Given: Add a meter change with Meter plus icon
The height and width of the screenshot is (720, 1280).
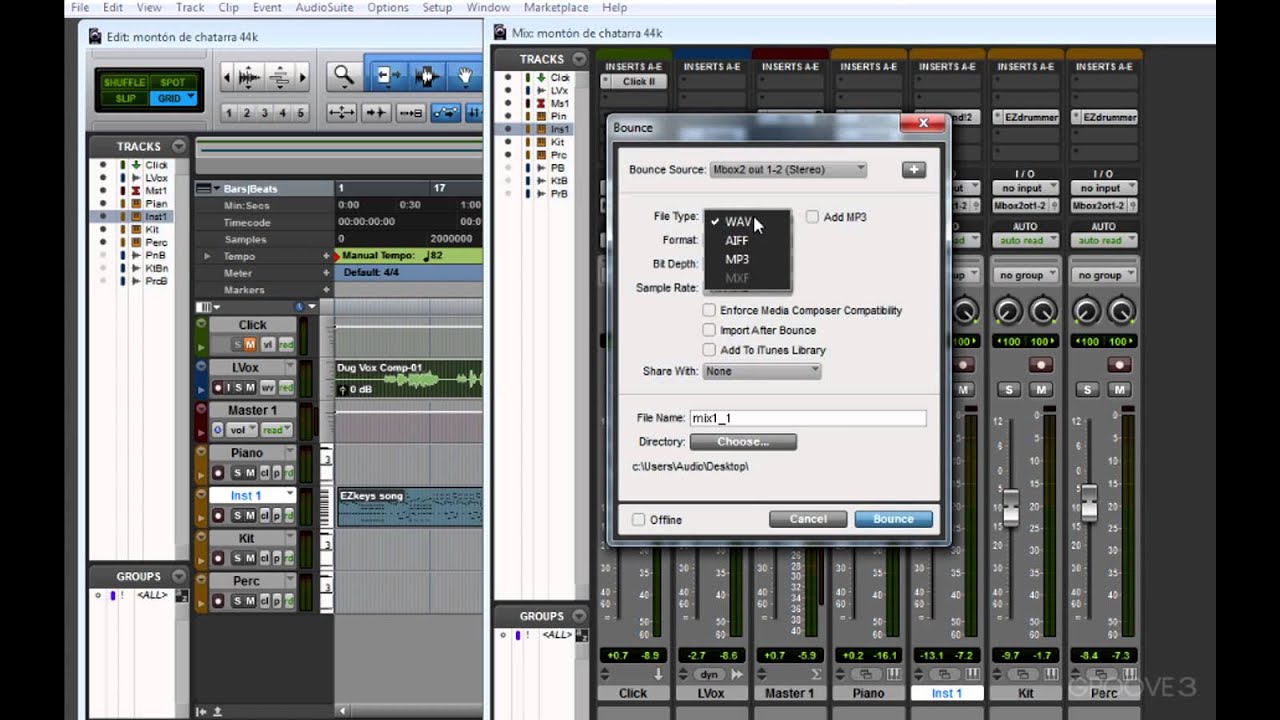Looking at the screenshot, I should click(326, 273).
